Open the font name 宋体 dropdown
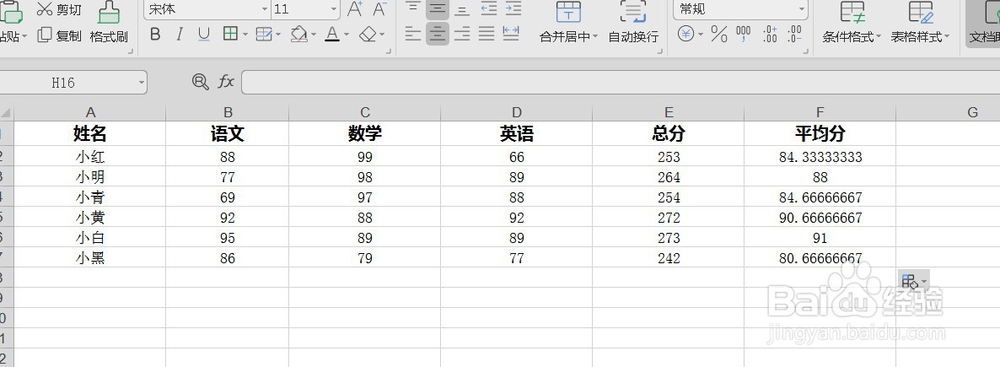The height and width of the screenshot is (367, 1000). [x=265, y=9]
